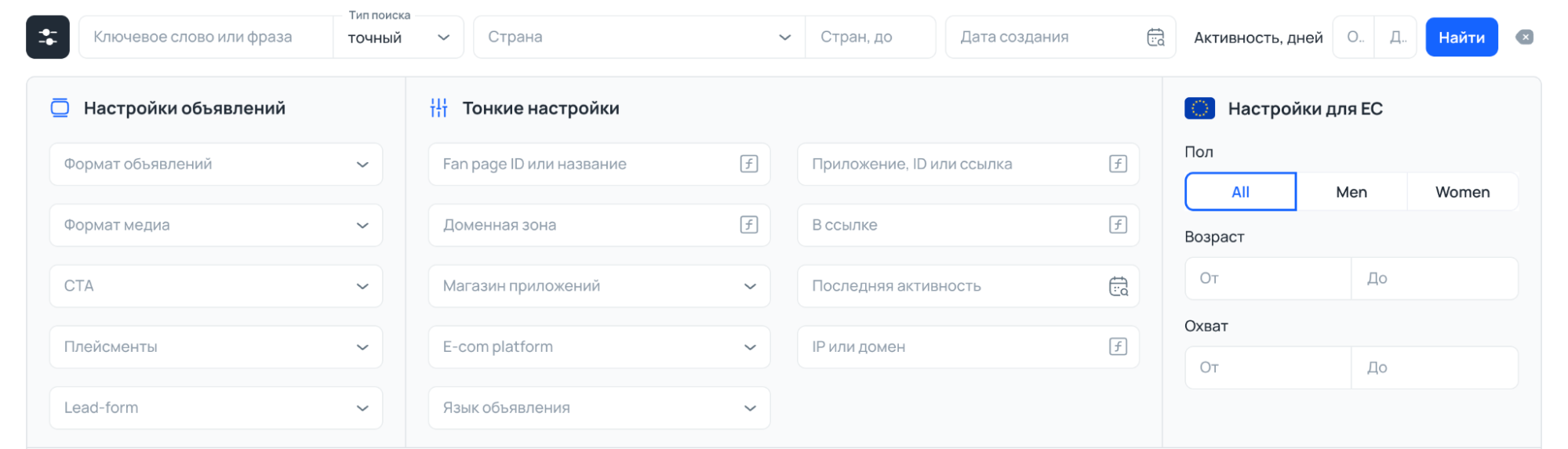Screen dimensions: 1568x449
Task: Click the function icon in IP или домен field
Action: tap(1118, 346)
